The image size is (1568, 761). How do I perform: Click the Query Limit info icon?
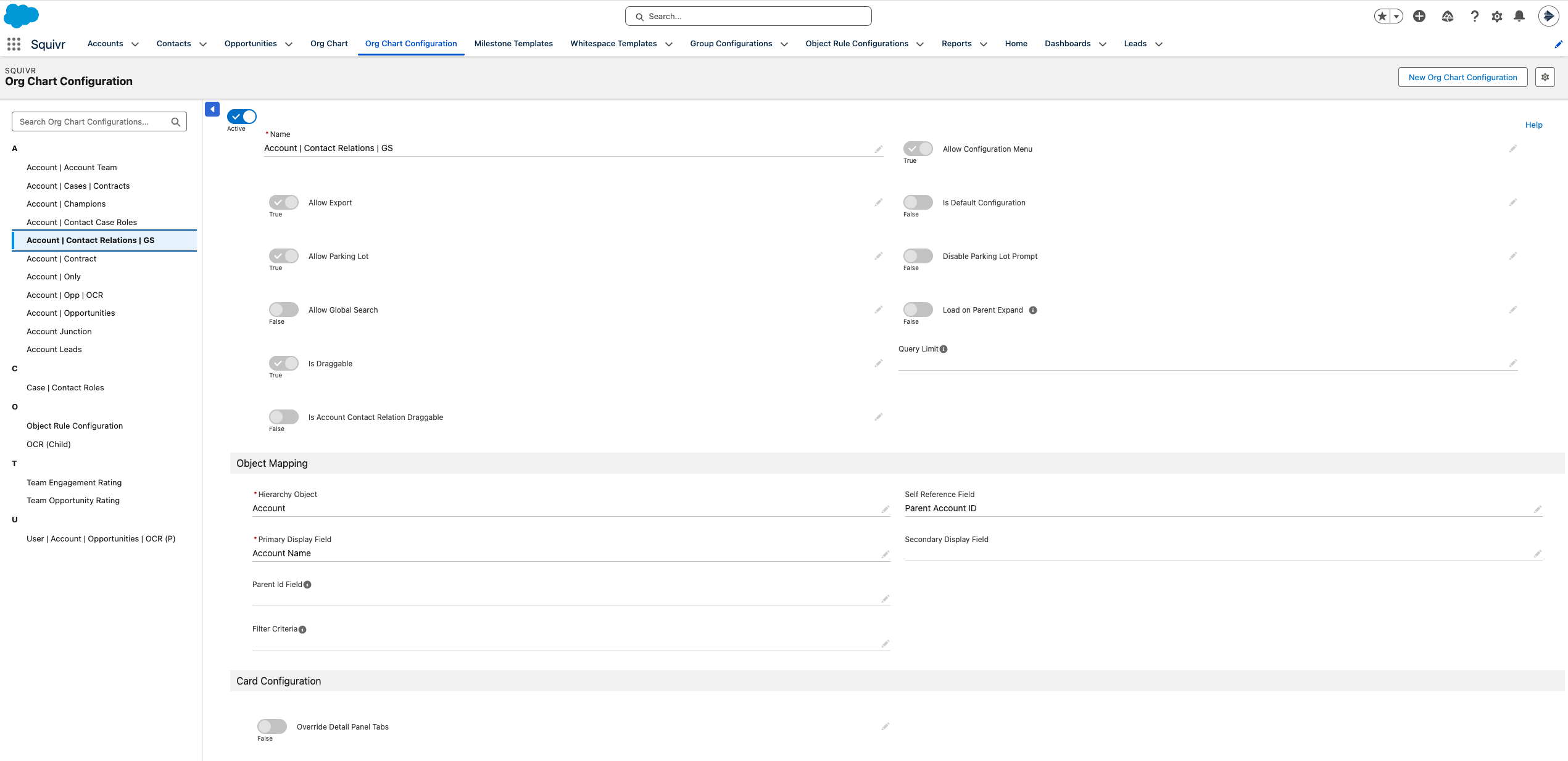[x=944, y=349]
